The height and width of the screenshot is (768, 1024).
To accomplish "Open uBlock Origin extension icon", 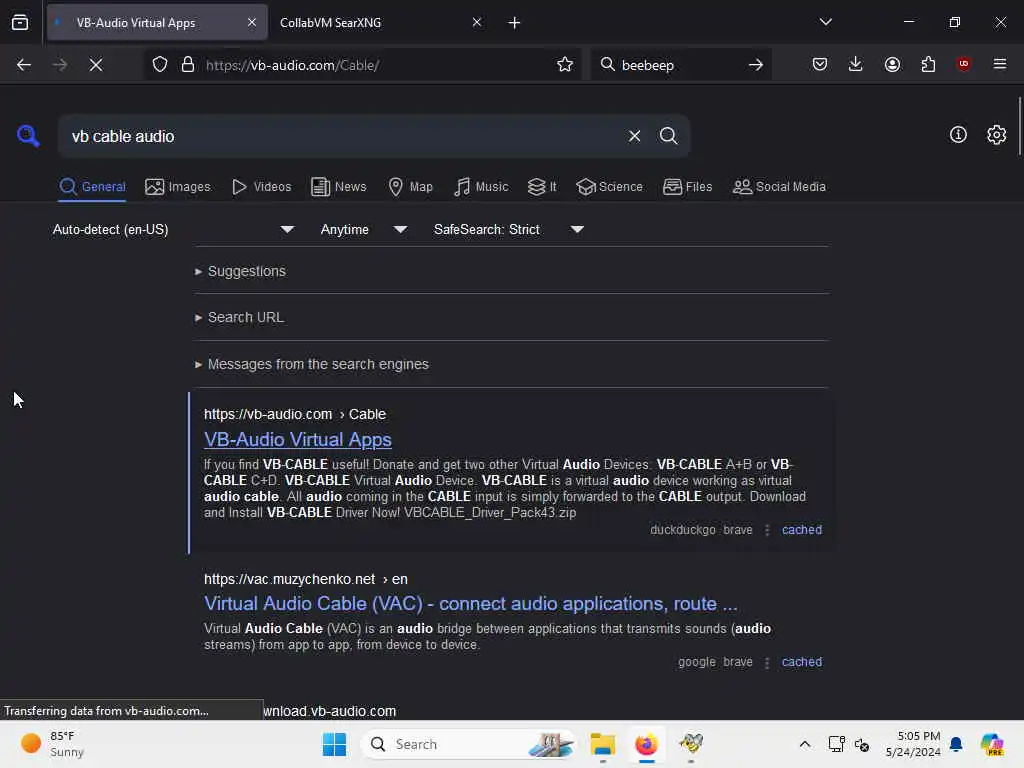I will (963, 64).
